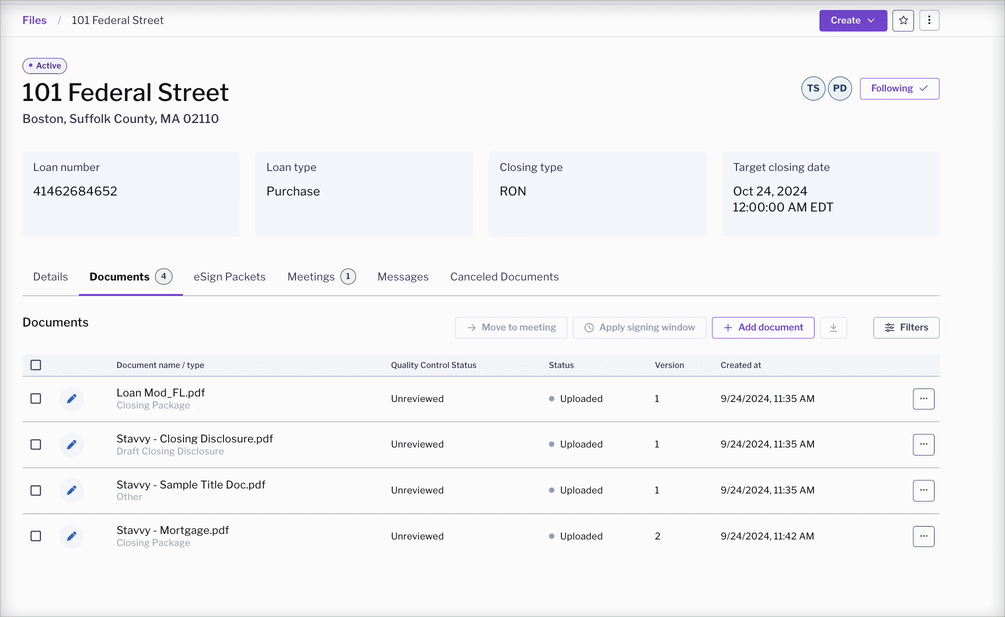The height and width of the screenshot is (617, 1005).
Task: Click Draft Closing Disclosure type label
Action: [170, 451]
